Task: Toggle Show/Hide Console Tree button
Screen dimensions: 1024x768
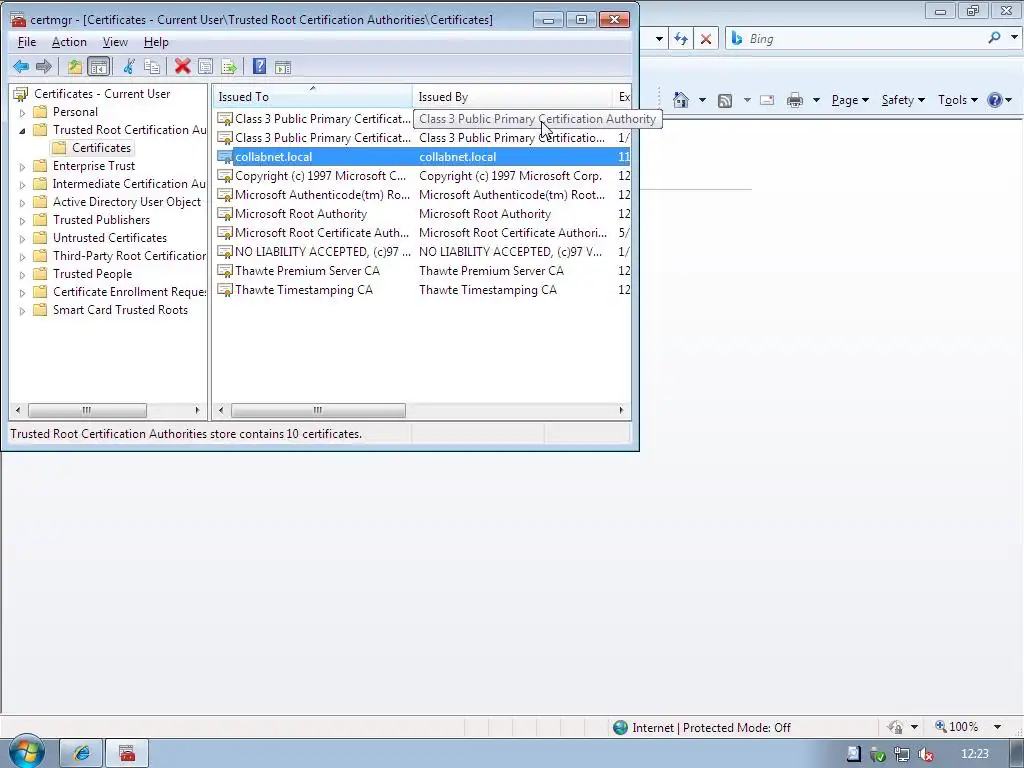Action: 99,67
